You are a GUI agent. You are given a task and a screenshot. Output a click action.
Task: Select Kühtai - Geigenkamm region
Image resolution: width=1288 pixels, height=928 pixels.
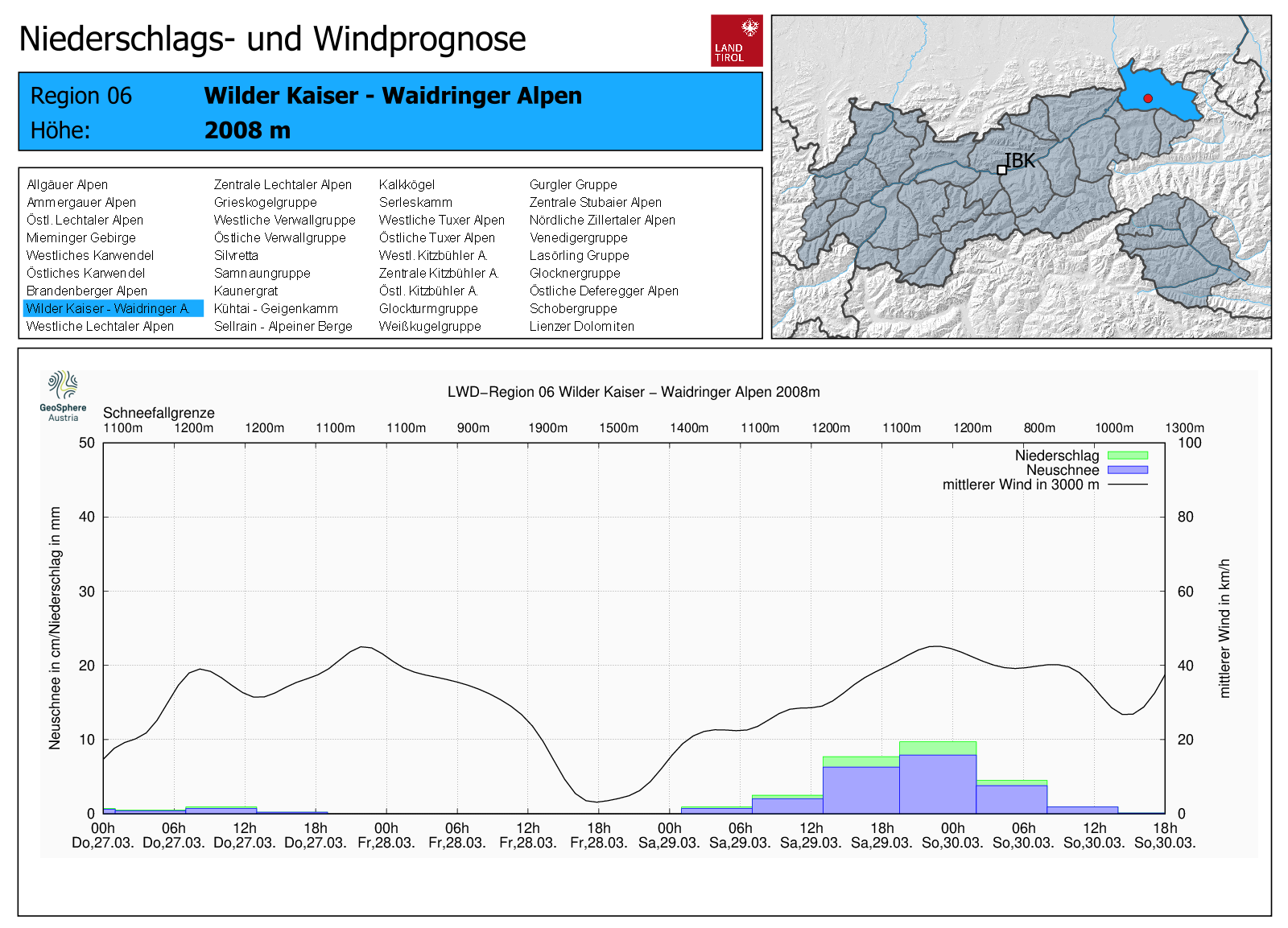tap(275, 308)
